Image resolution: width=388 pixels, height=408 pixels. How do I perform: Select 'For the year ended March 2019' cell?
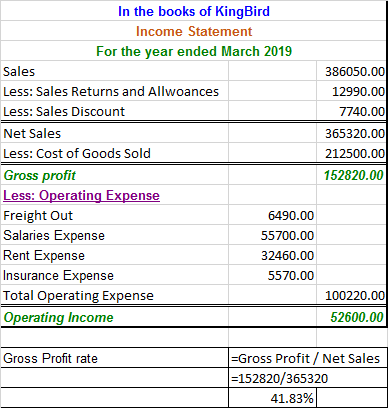point(194,51)
